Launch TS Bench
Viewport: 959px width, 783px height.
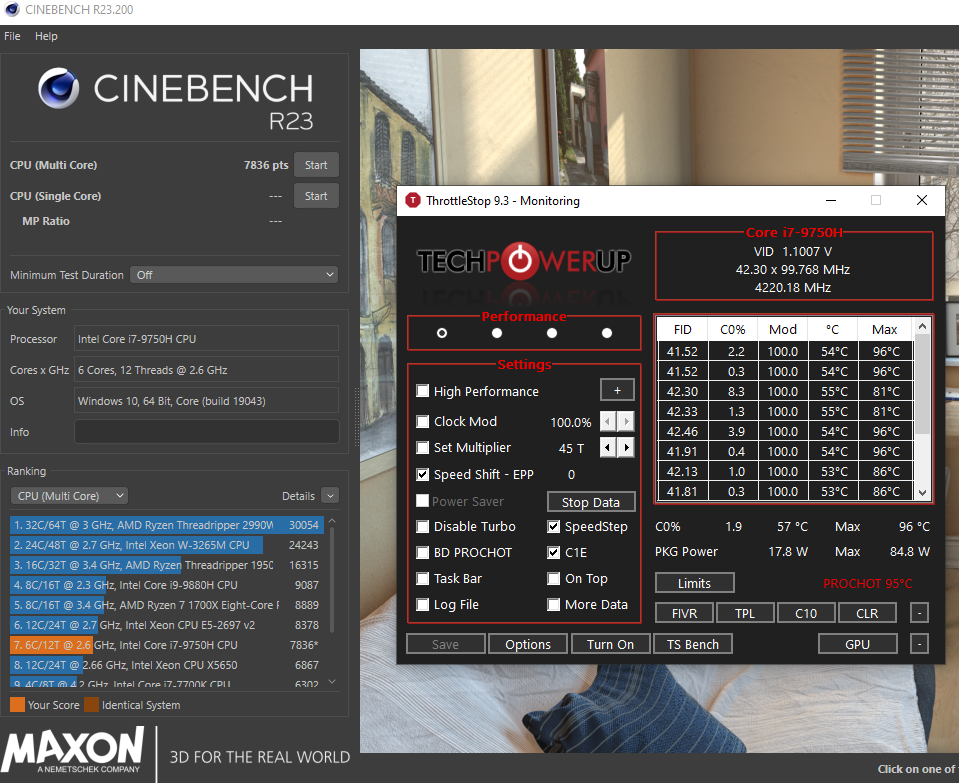tap(693, 644)
